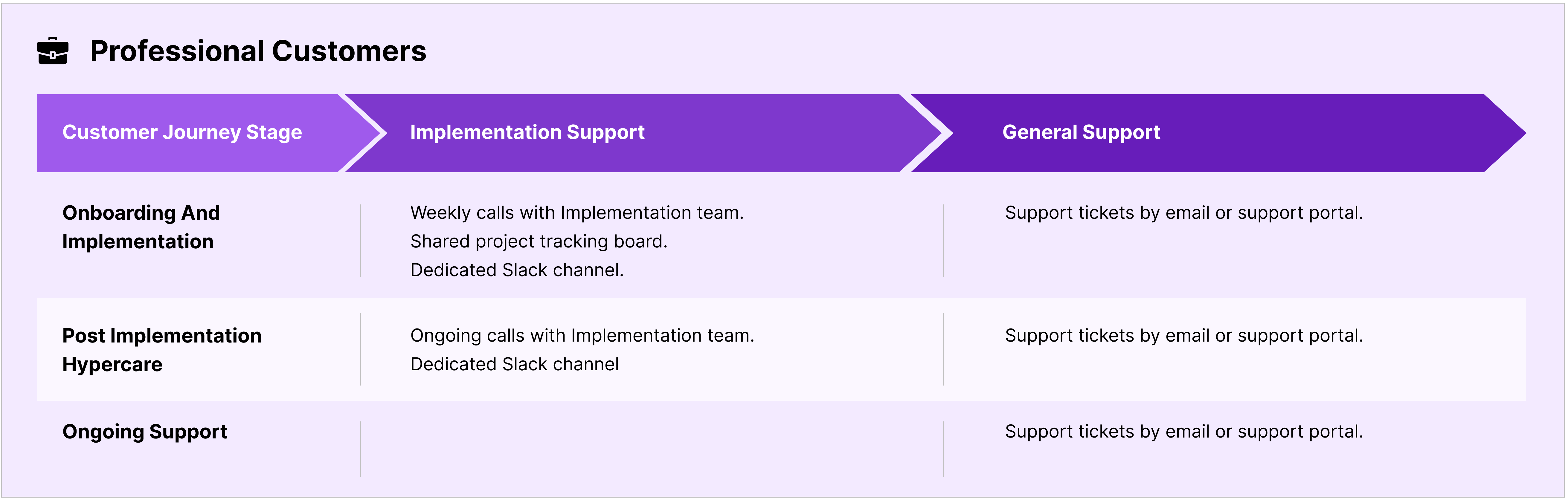Click support tickets text in onboarding row
Image resolution: width=1568 pixels, height=500 pixels.
point(1184,212)
